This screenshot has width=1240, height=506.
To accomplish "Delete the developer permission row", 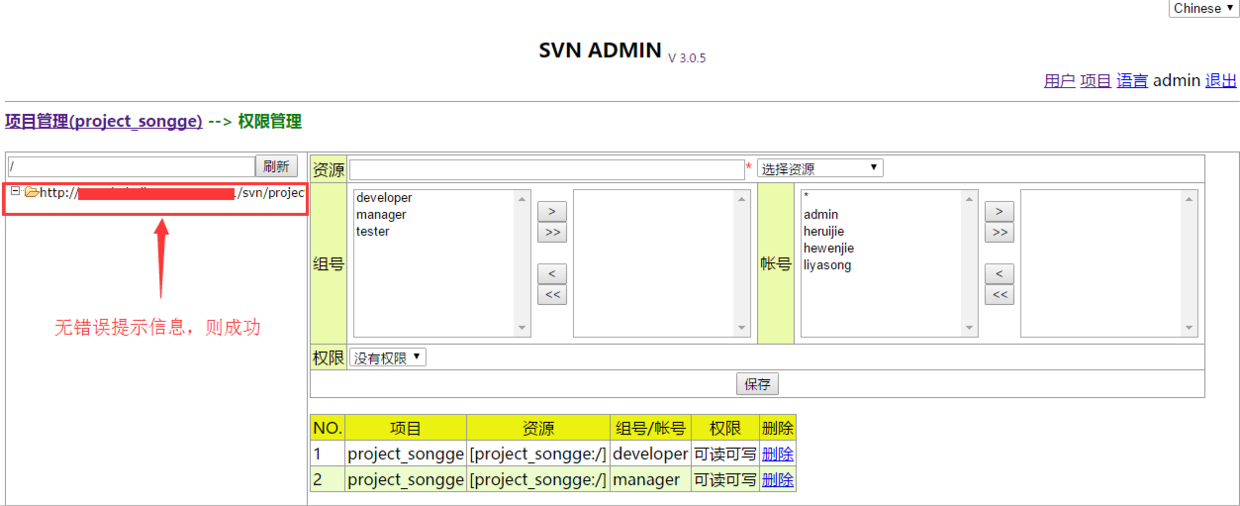I will (x=777, y=454).
